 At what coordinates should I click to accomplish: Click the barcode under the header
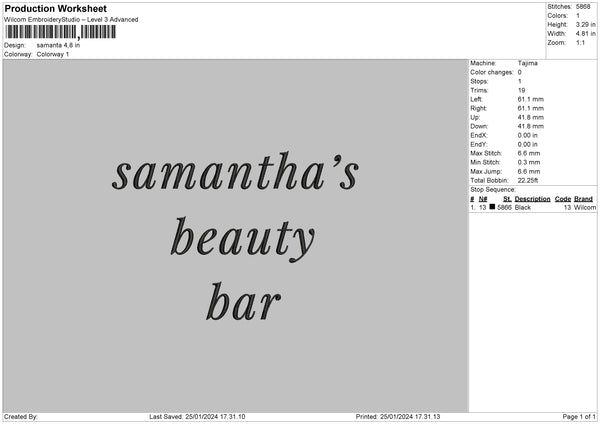[x=61, y=32]
